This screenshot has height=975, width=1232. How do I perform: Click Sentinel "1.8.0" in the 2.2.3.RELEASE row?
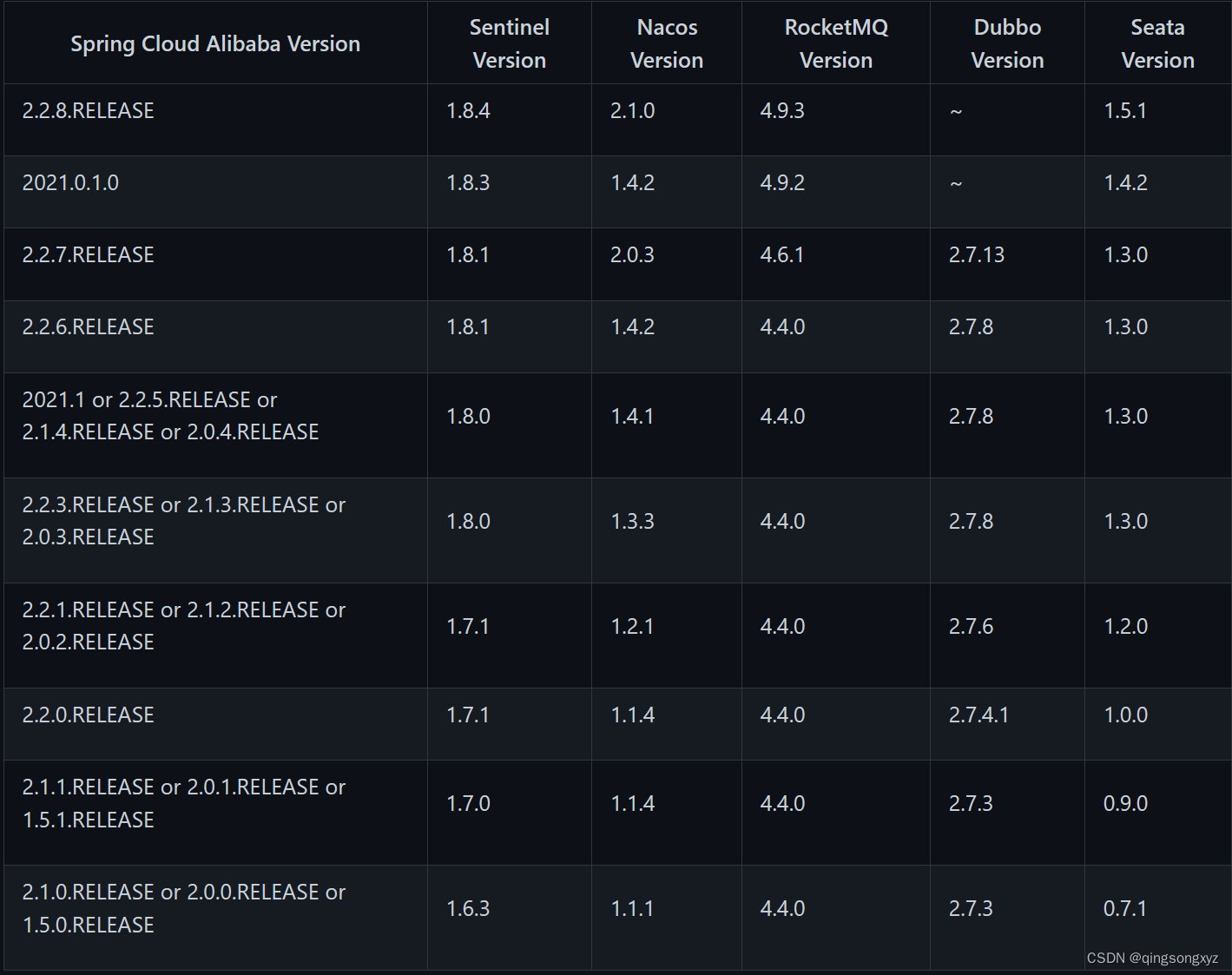468,522
